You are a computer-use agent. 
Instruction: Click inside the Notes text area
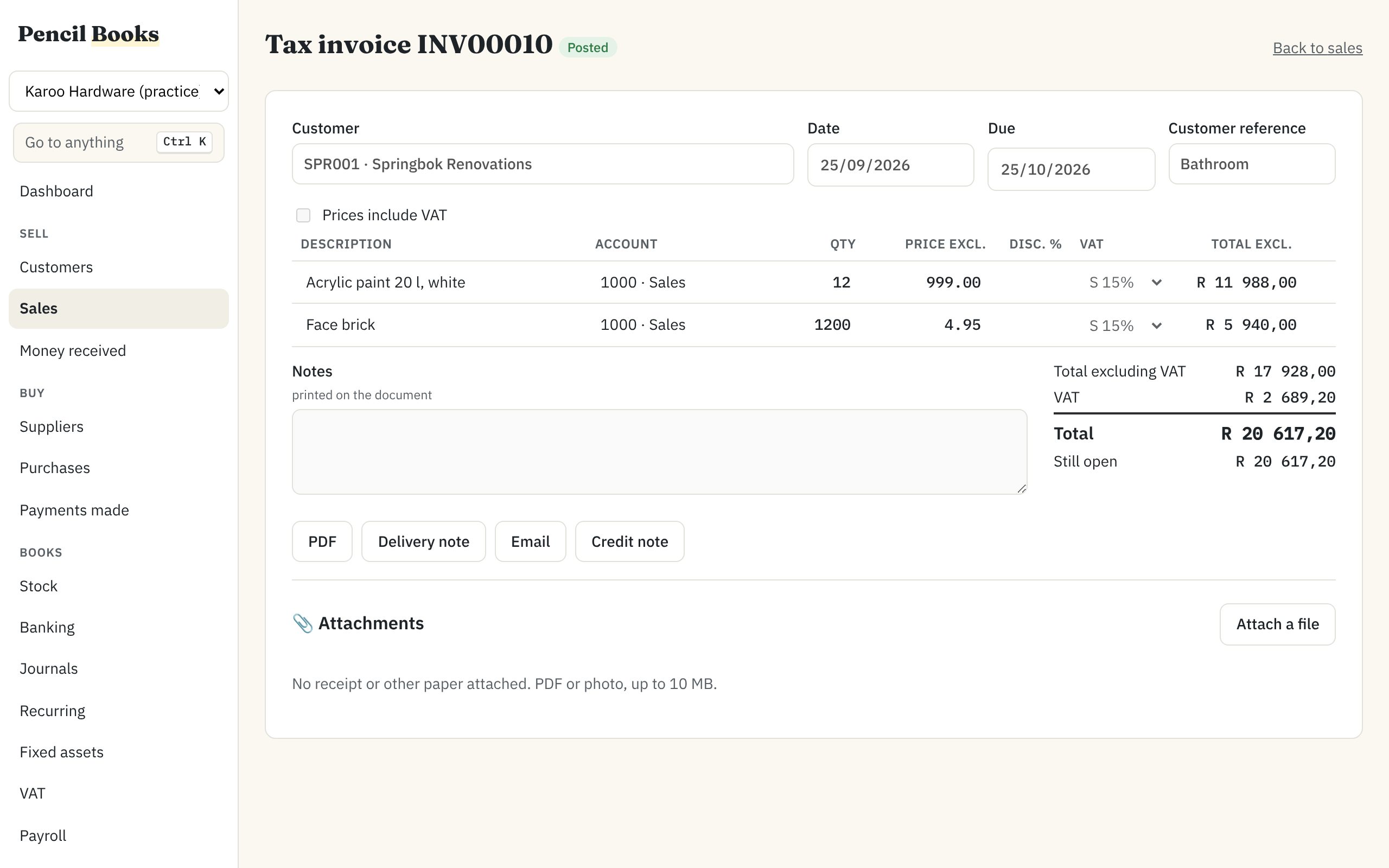(659, 452)
